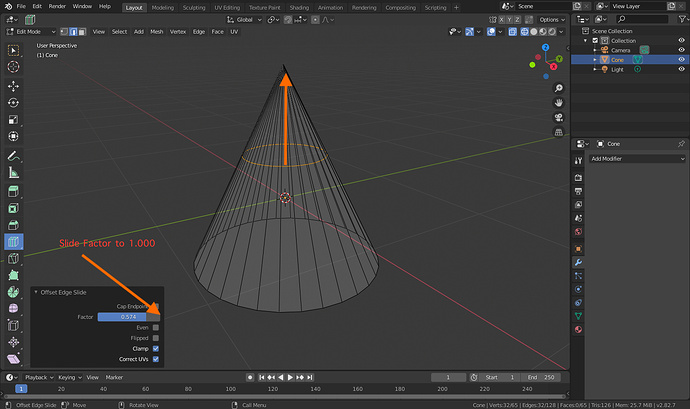
Task: Open the Add Modifier dropdown
Action: point(638,158)
